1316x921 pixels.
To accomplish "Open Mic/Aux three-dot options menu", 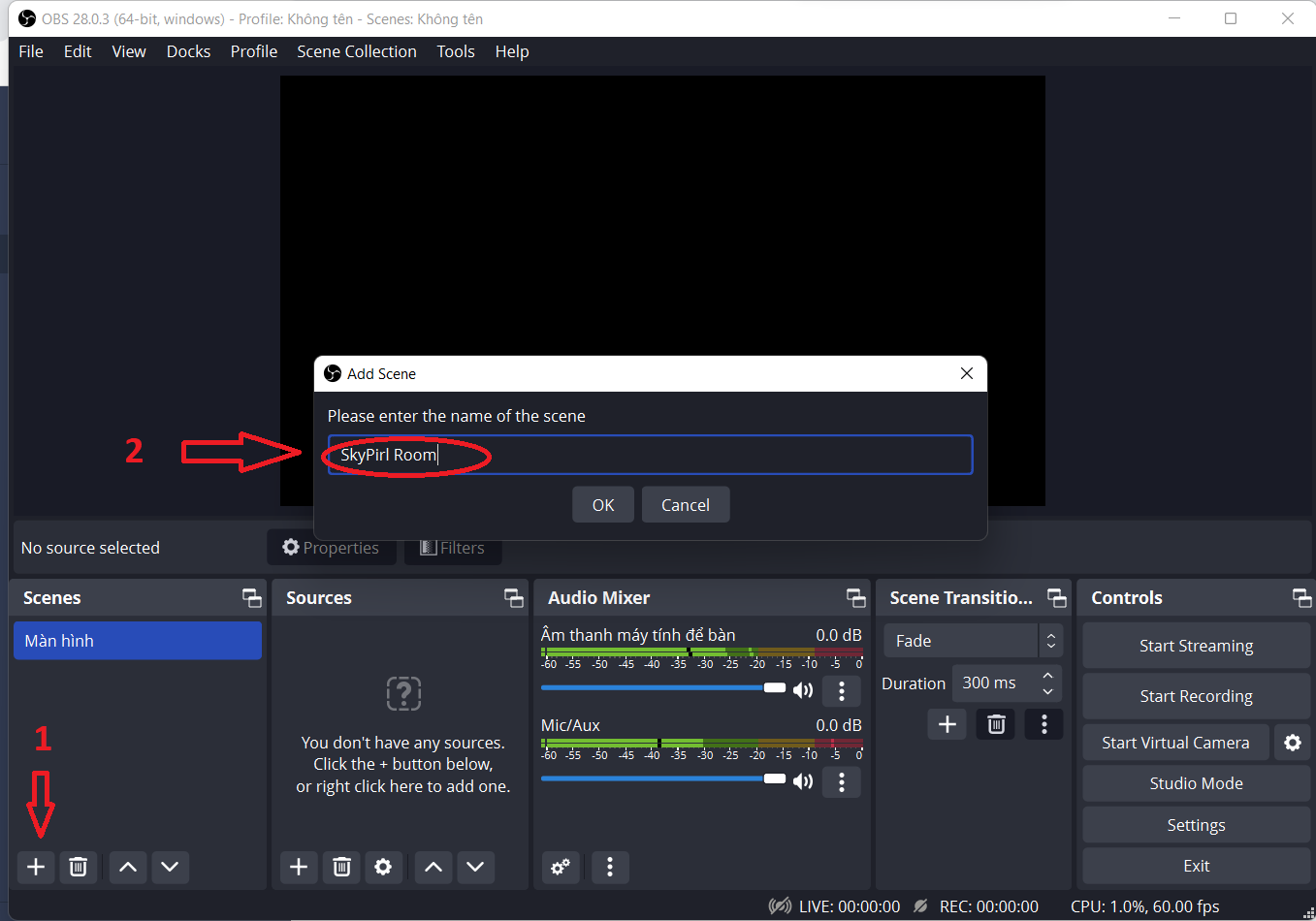I will coord(841,781).
